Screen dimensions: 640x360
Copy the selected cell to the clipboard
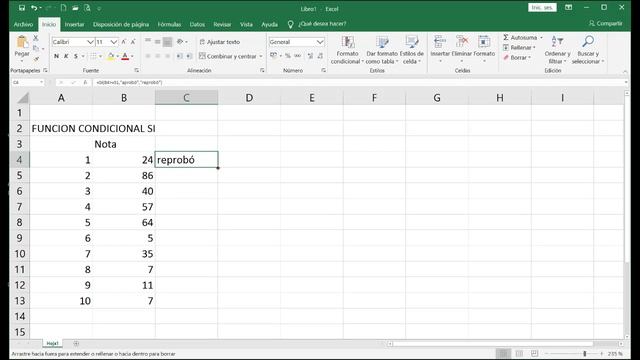click(x=36, y=48)
